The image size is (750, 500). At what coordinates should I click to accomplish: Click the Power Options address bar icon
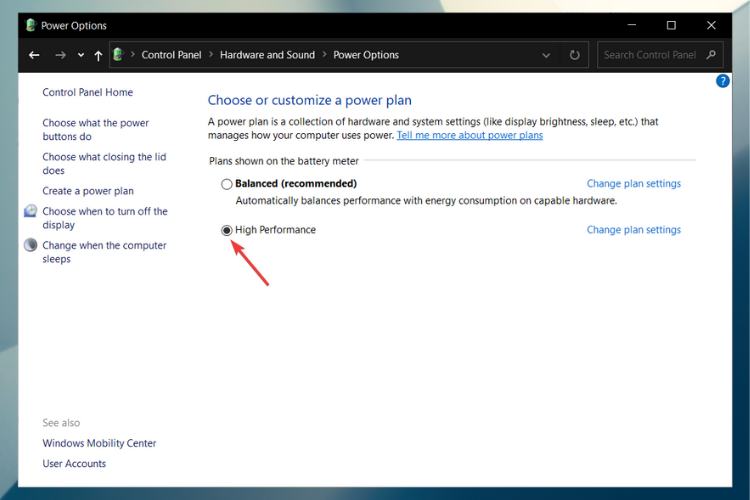point(120,55)
